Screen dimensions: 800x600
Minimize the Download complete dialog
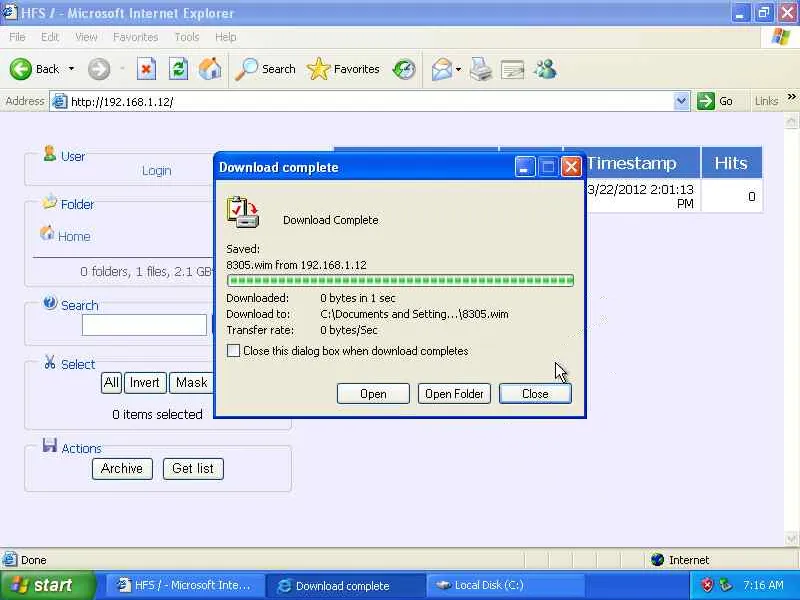tap(524, 167)
